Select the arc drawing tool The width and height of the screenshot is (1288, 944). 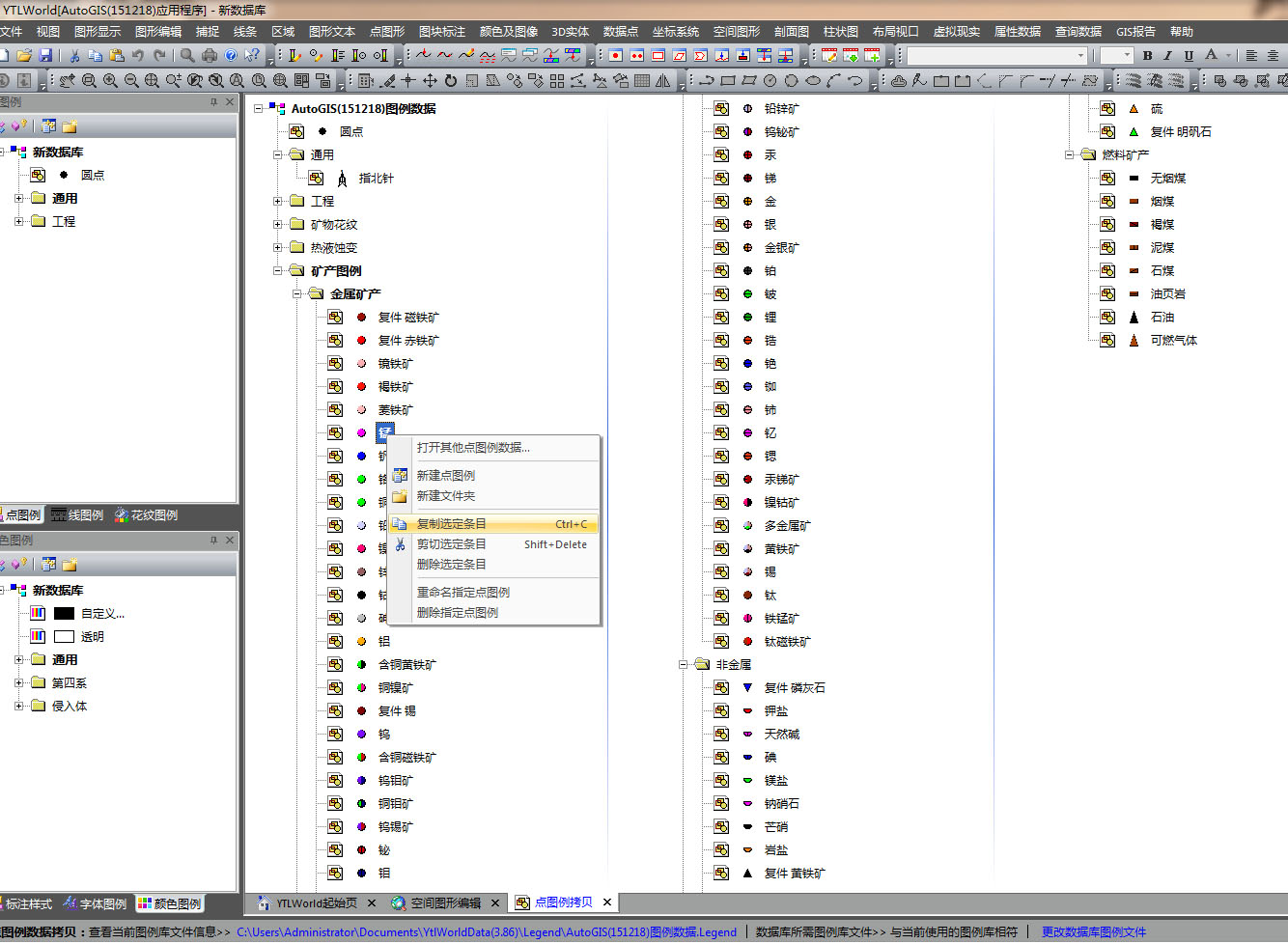click(834, 80)
